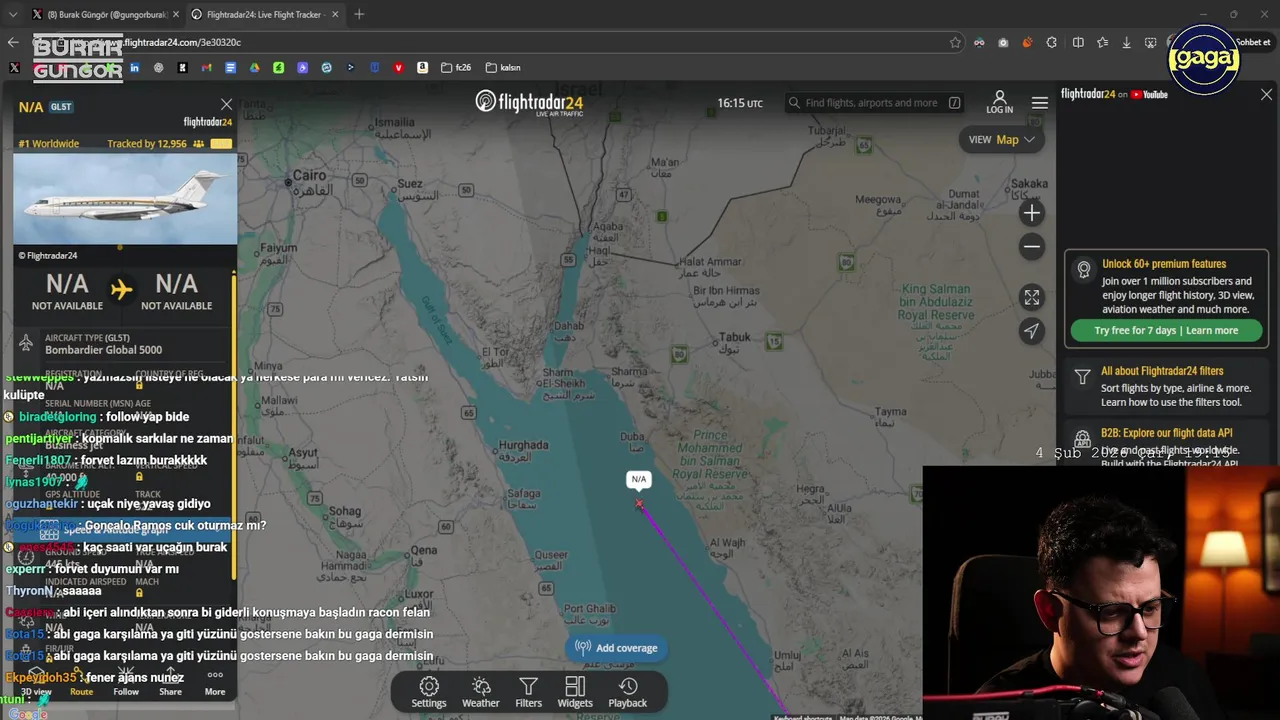Click the GL5T aircraft type badge
The width and height of the screenshot is (1280, 720).
(61, 107)
